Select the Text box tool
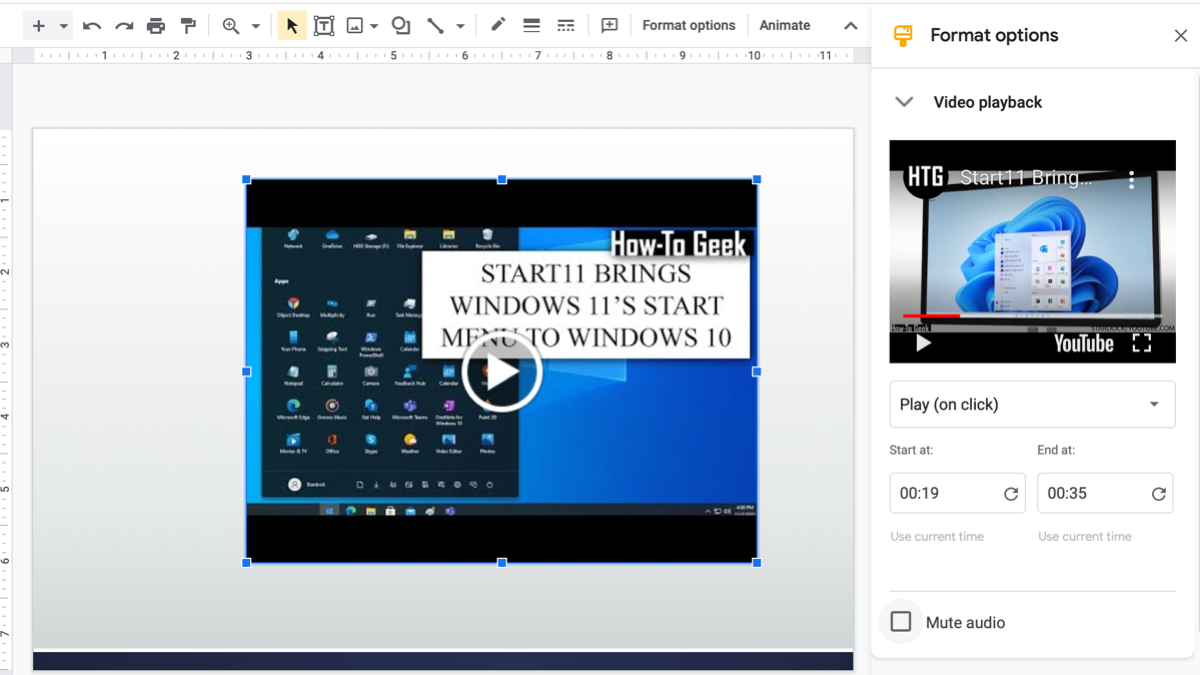The height and width of the screenshot is (675, 1200). 324,25
